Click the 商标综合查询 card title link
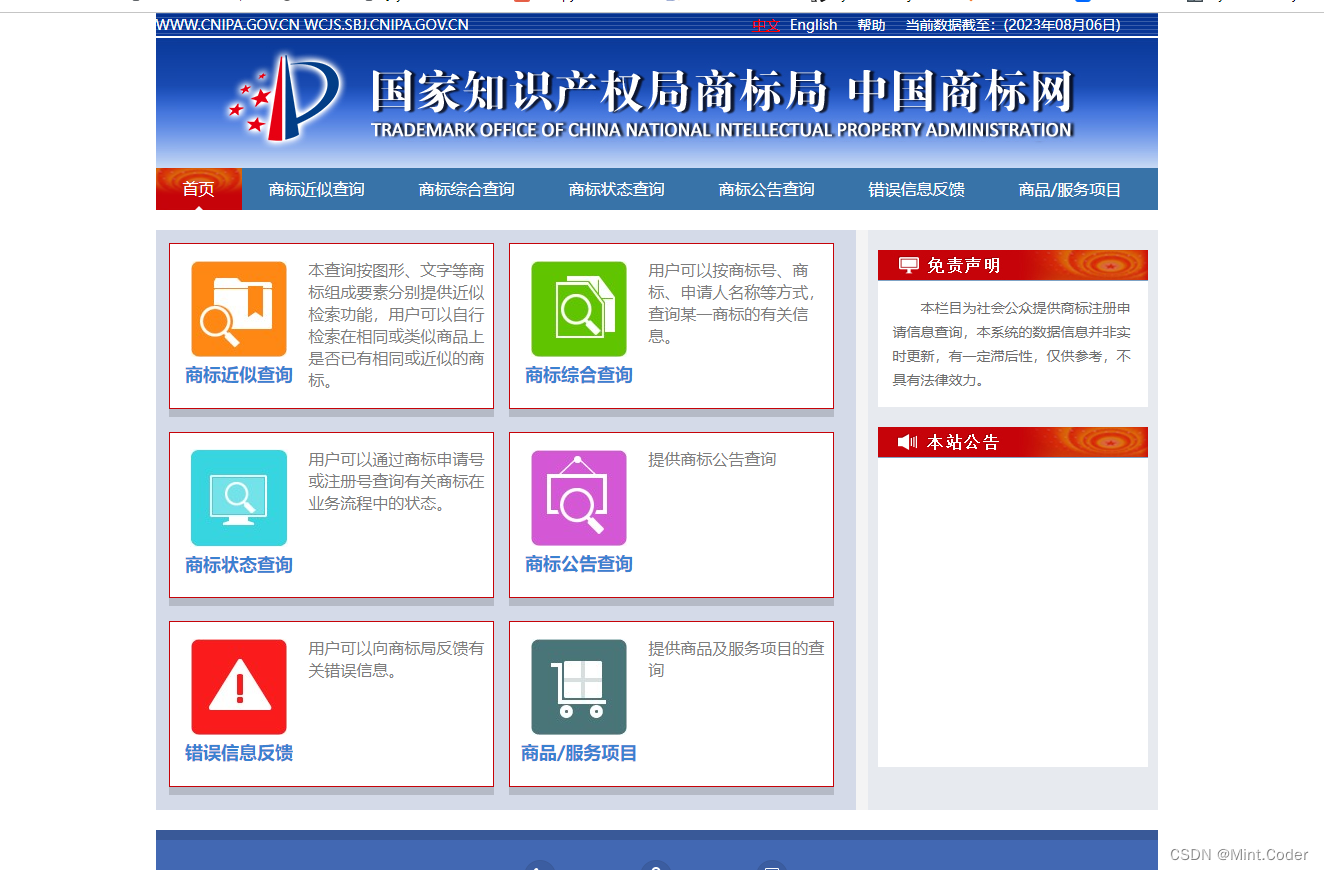1324x870 pixels. pos(579,375)
